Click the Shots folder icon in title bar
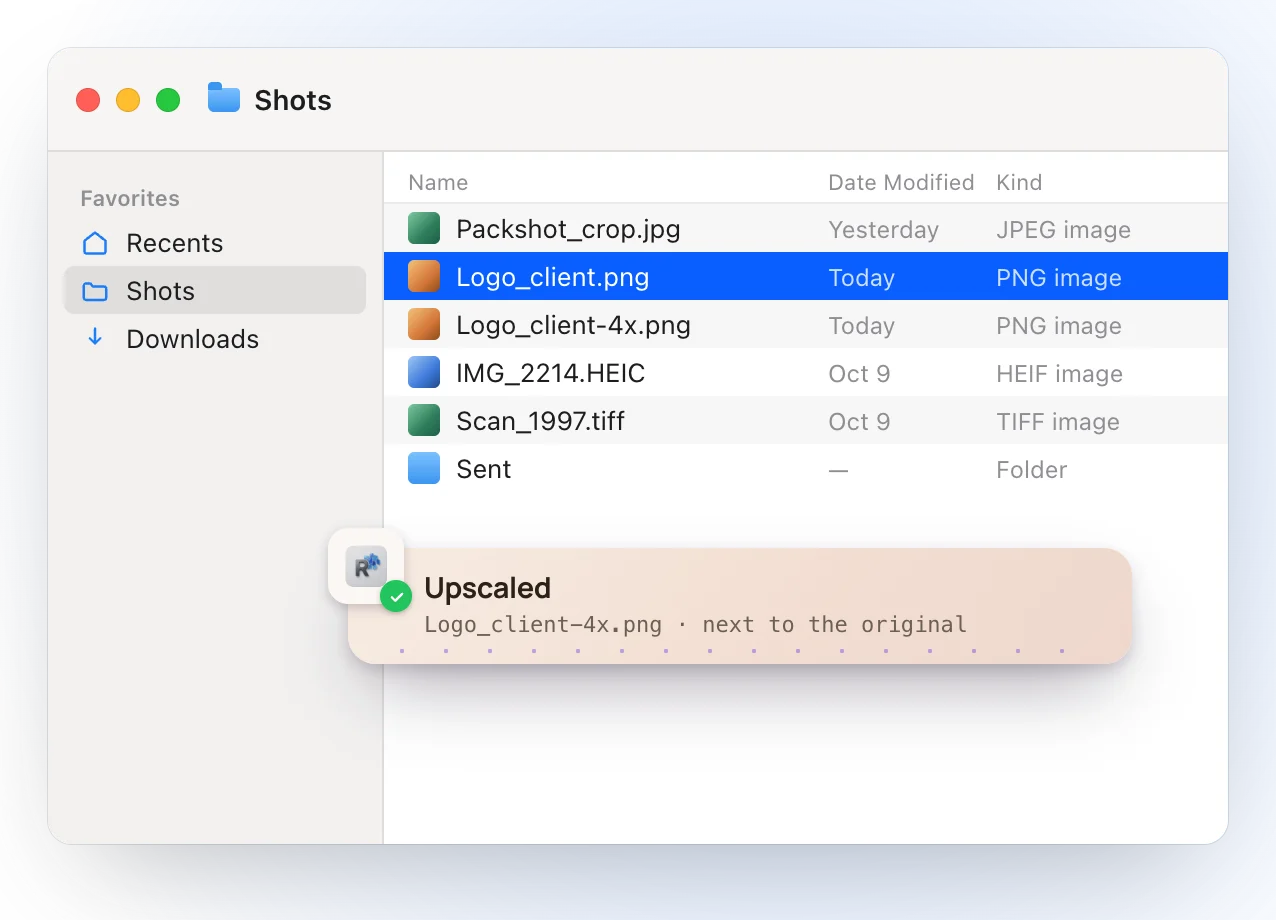The image size is (1276, 920). (x=224, y=98)
